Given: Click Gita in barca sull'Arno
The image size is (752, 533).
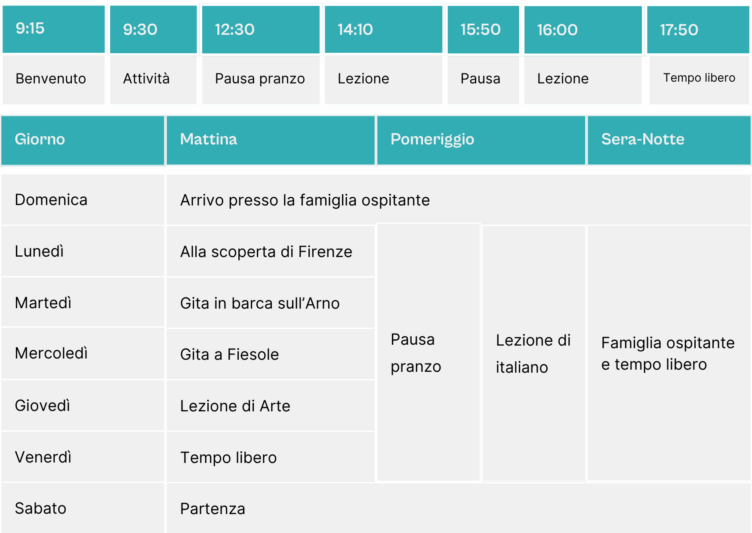Looking at the screenshot, I should [260, 303].
